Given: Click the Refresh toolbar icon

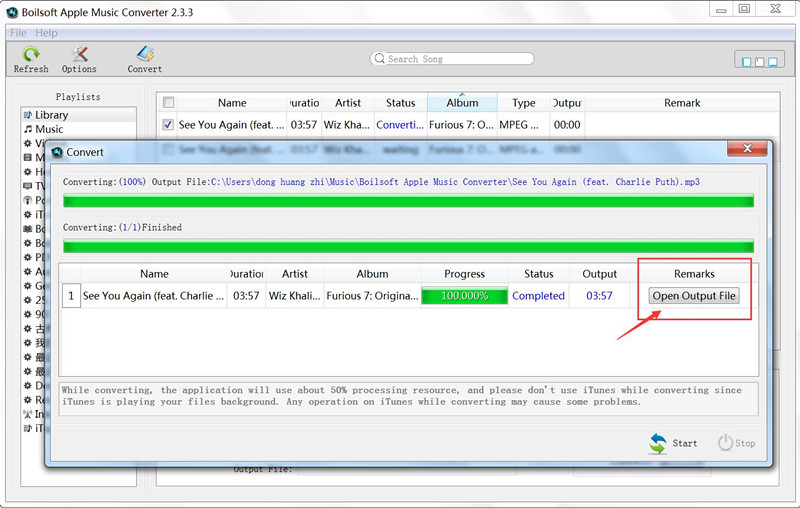Looking at the screenshot, I should 31,60.
